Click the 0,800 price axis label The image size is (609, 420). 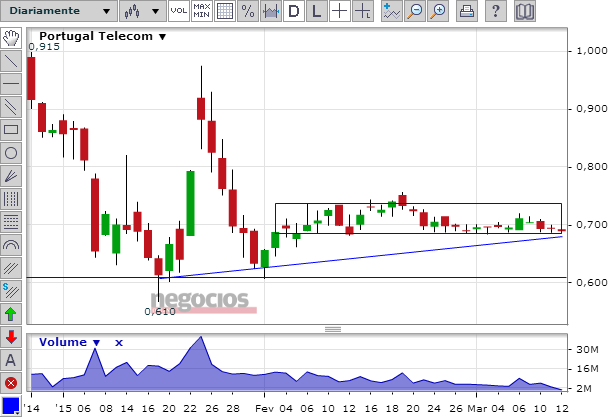592,167
